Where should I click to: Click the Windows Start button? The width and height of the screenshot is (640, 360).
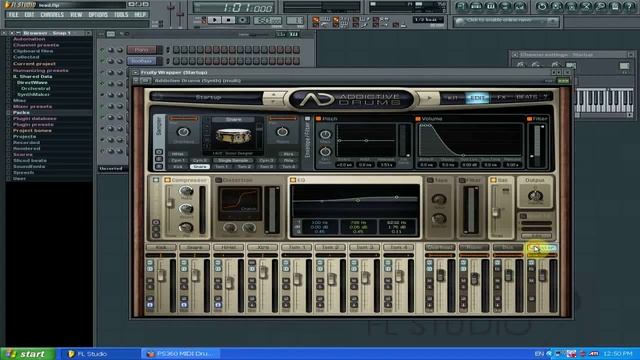[x=27, y=354]
